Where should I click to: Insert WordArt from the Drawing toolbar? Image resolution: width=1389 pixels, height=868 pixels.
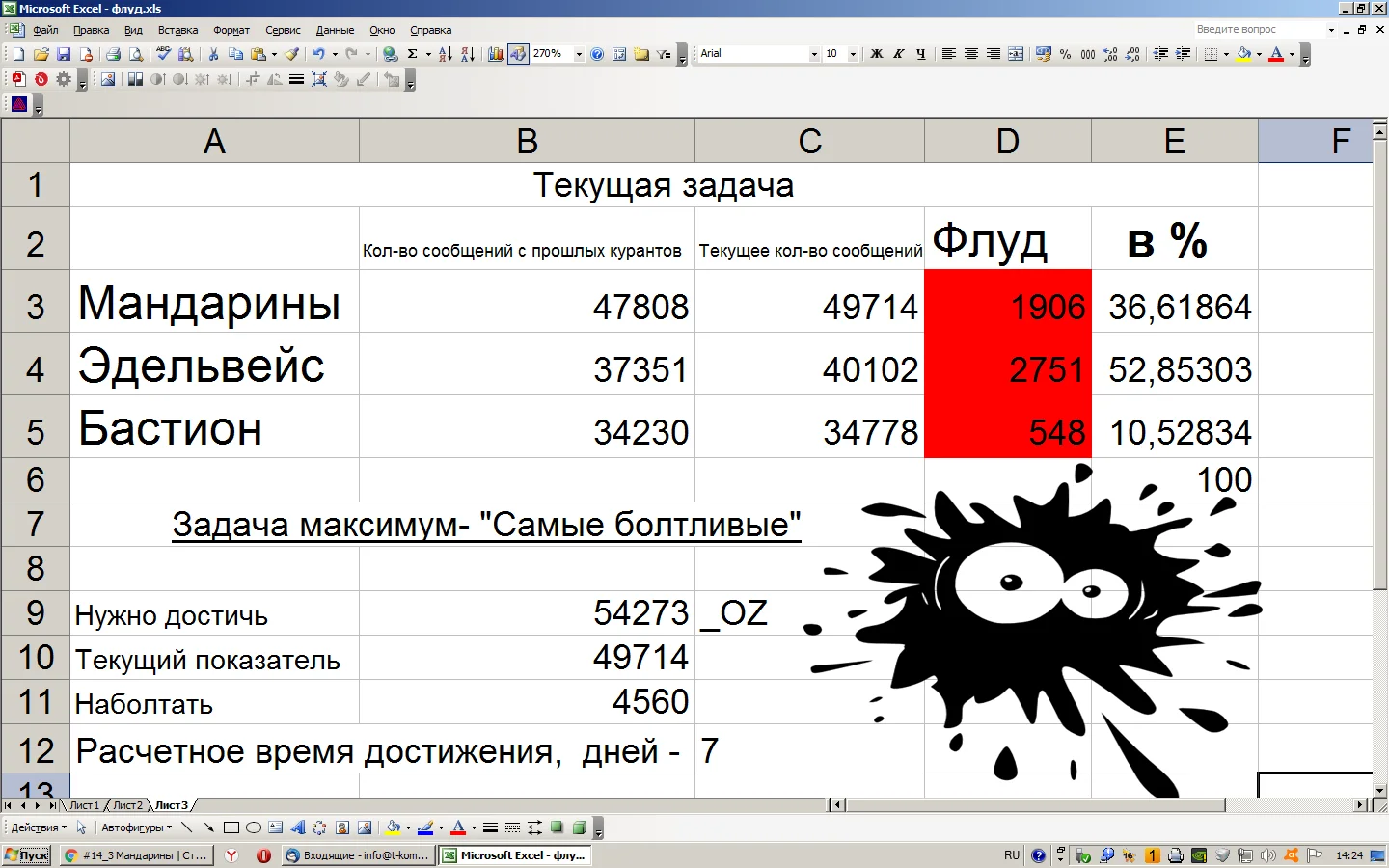click(x=297, y=827)
